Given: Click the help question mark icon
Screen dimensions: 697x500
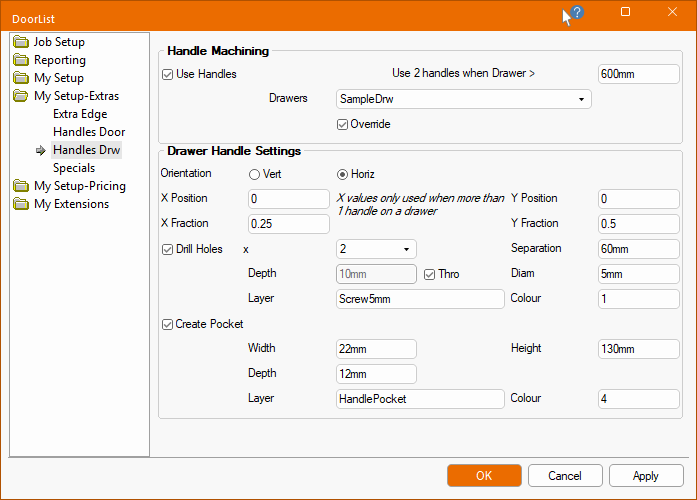Looking at the screenshot, I should (577, 13).
